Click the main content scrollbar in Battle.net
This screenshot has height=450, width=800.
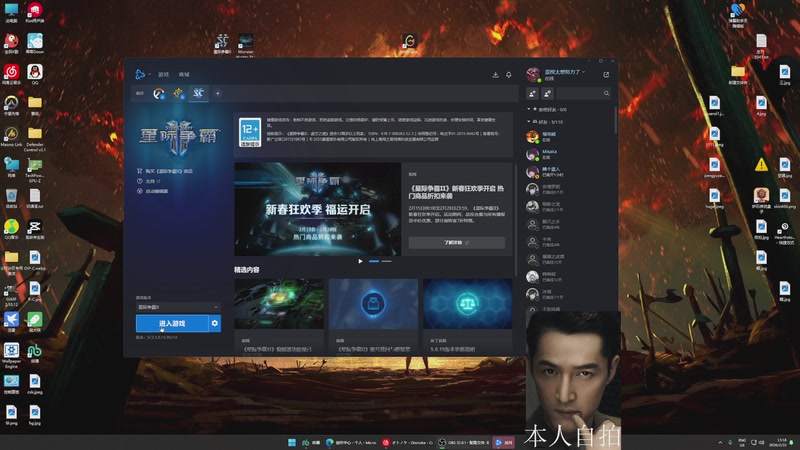(516, 219)
